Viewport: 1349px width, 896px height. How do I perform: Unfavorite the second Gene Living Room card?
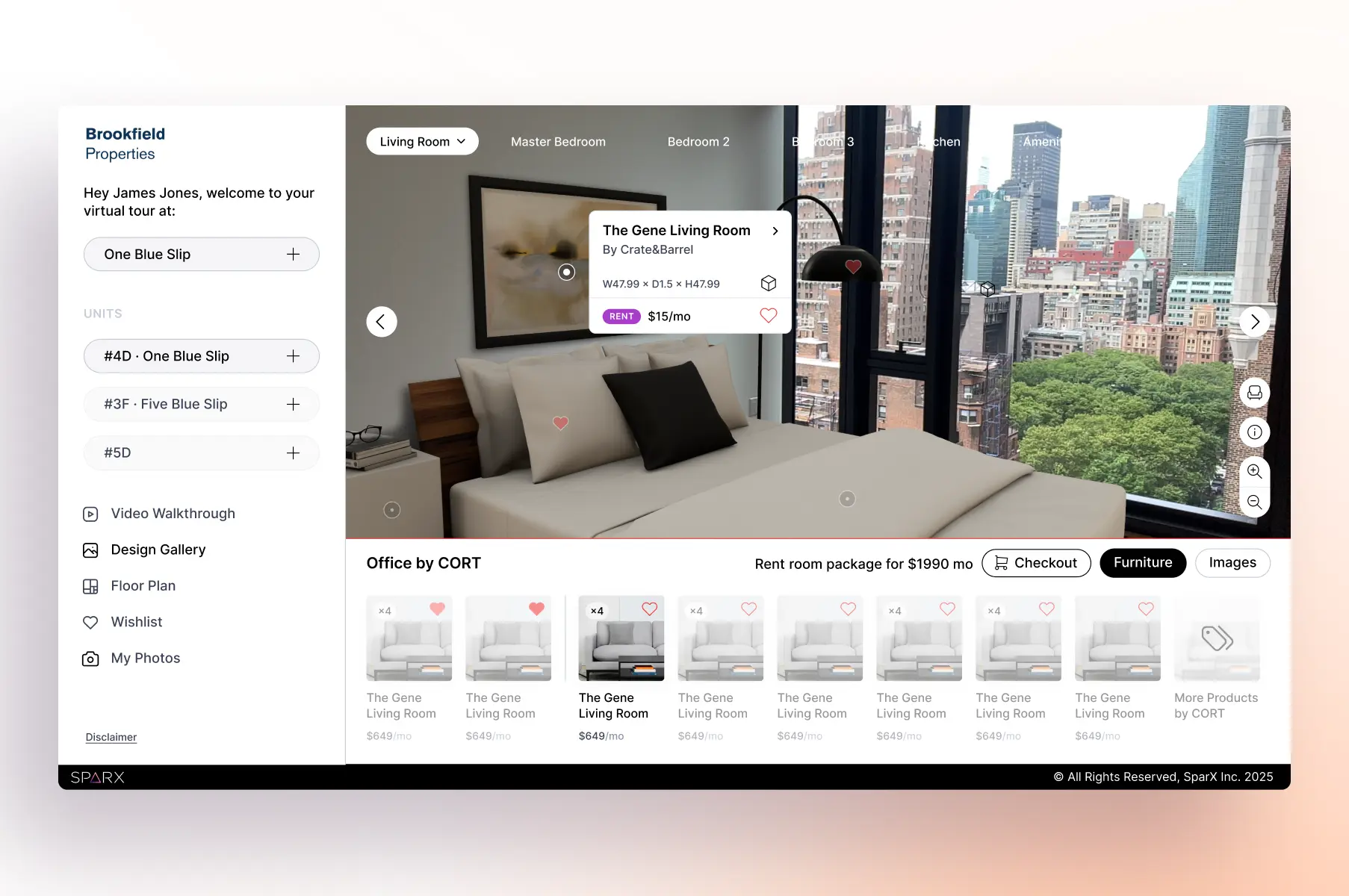pos(536,609)
